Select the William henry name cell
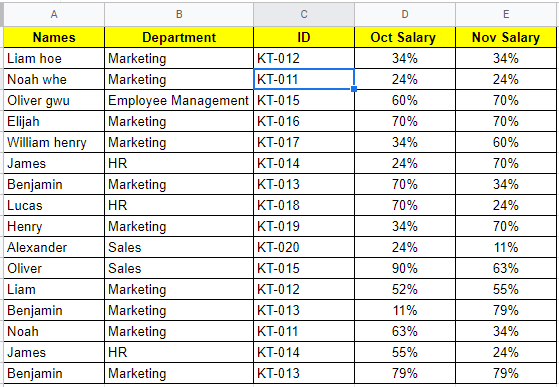Image resolution: width=559 pixels, height=387 pixels. (54, 143)
